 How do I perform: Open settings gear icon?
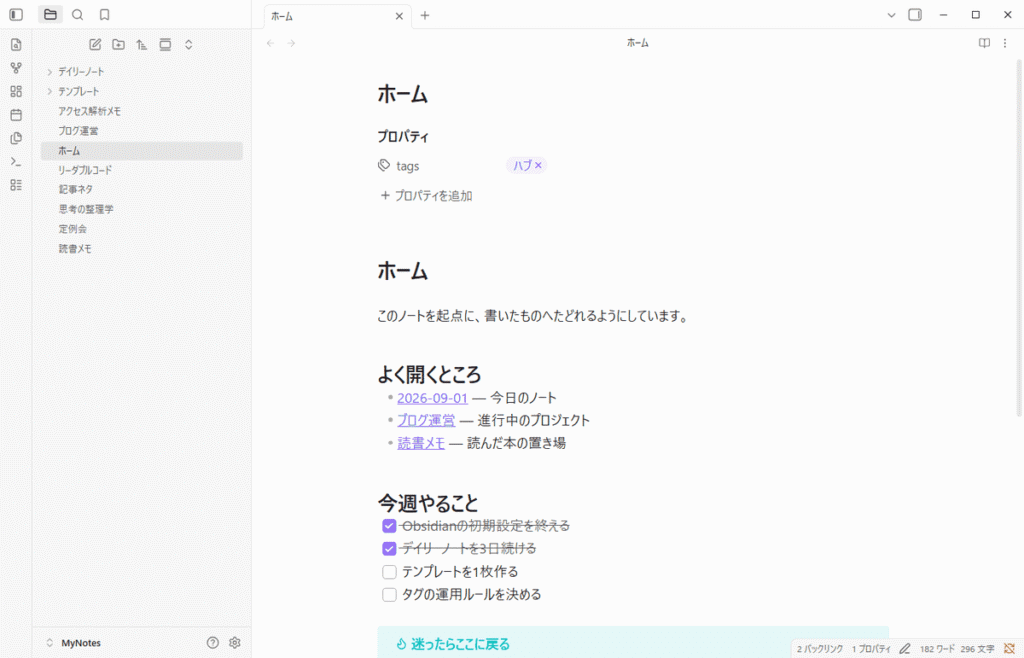[x=235, y=642]
